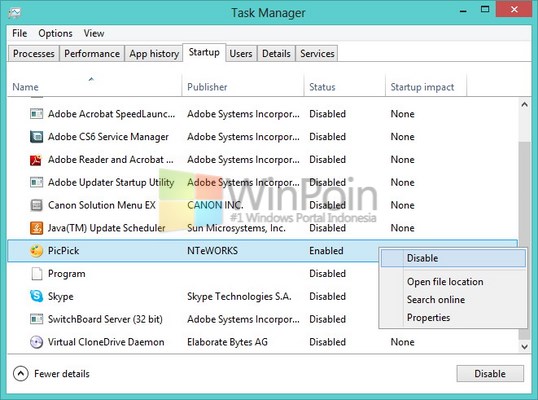
Task: Select the PicPick entry name
Action: click(63, 251)
